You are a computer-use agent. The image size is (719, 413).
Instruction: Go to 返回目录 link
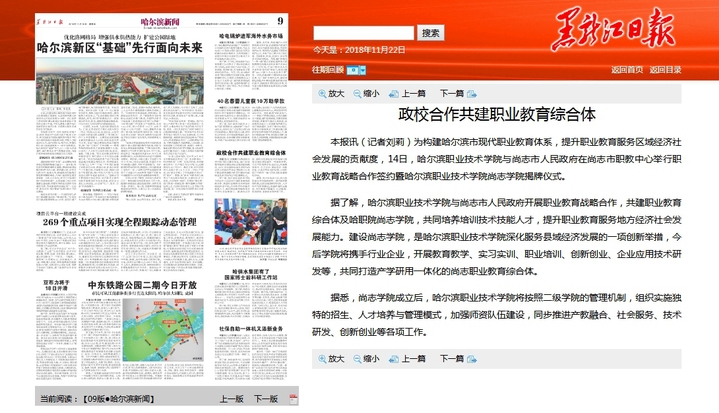click(665, 70)
